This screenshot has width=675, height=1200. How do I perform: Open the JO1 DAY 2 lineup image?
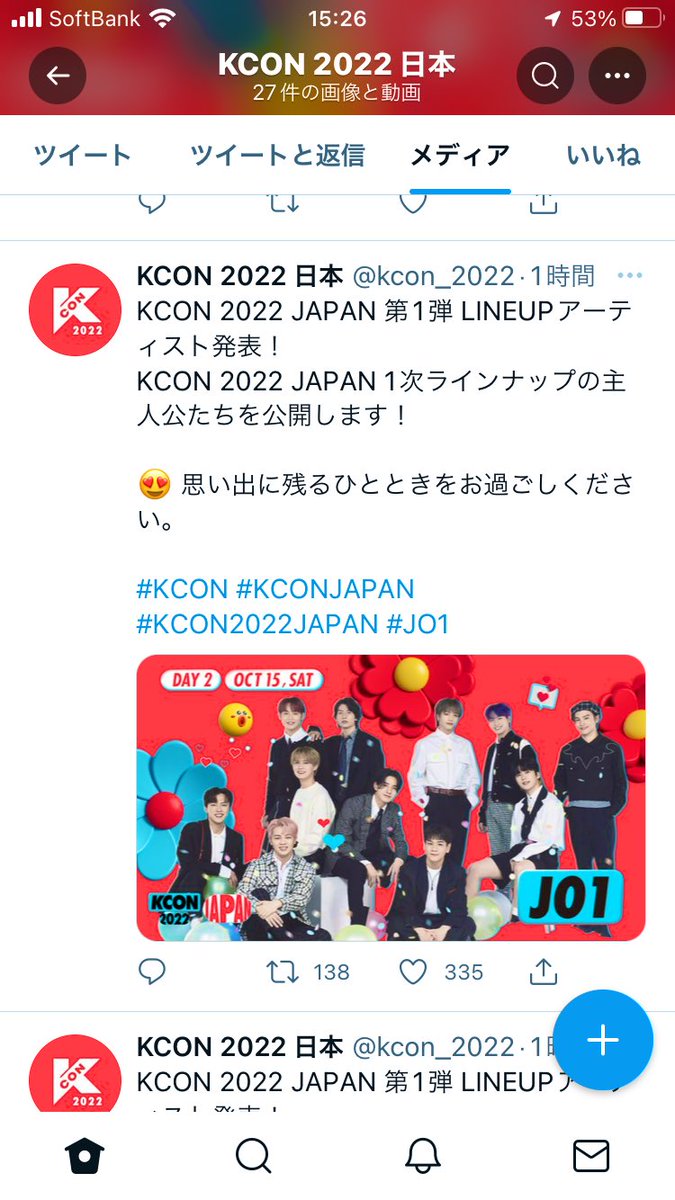pyautogui.click(x=391, y=798)
